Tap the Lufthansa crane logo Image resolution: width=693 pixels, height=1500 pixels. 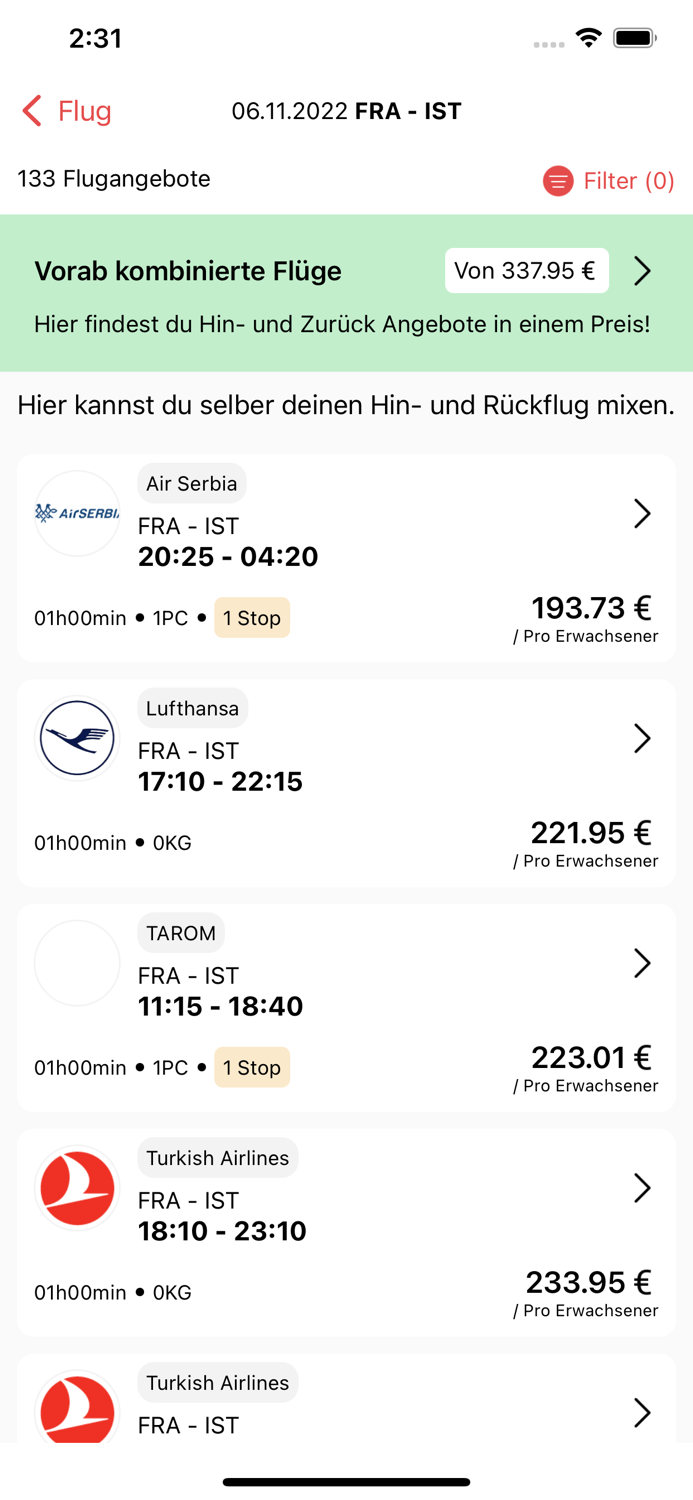point(77,739)
